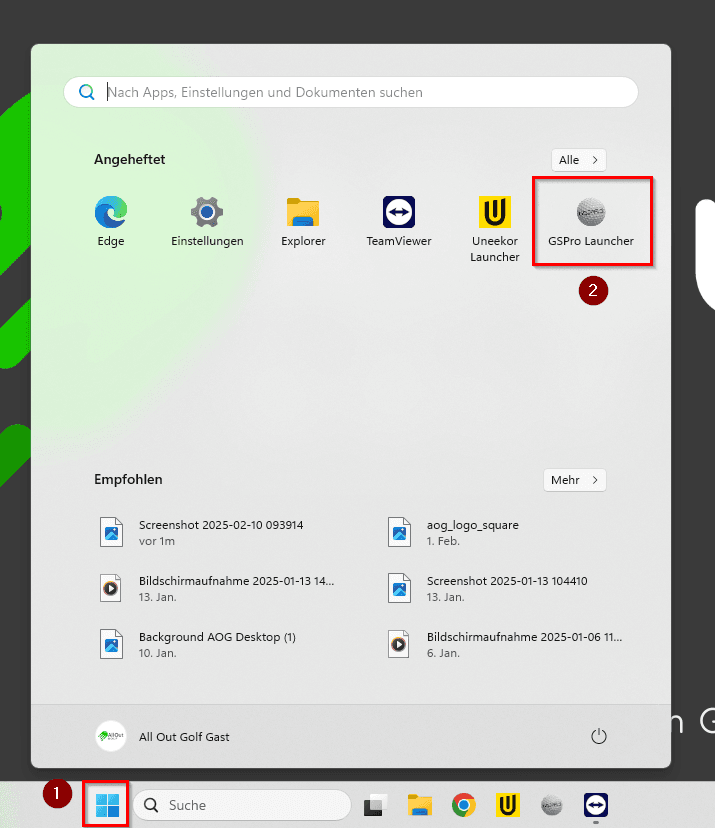Viewport: 715px width, 828px height.
Task: Click the All Out Golf Gast avatar
Action: pos(110,736)
